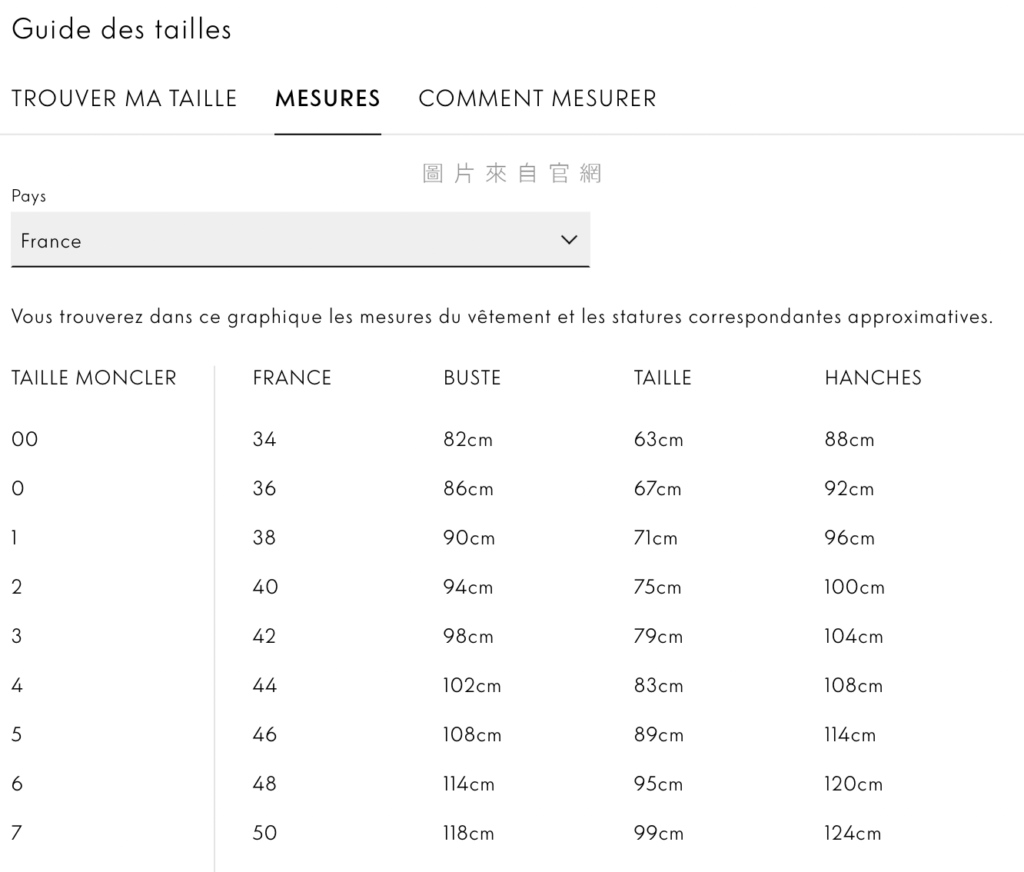This screenshot has width=1024, height=872.
Task: Click the HANCHES column header
Action: [873, 378]
